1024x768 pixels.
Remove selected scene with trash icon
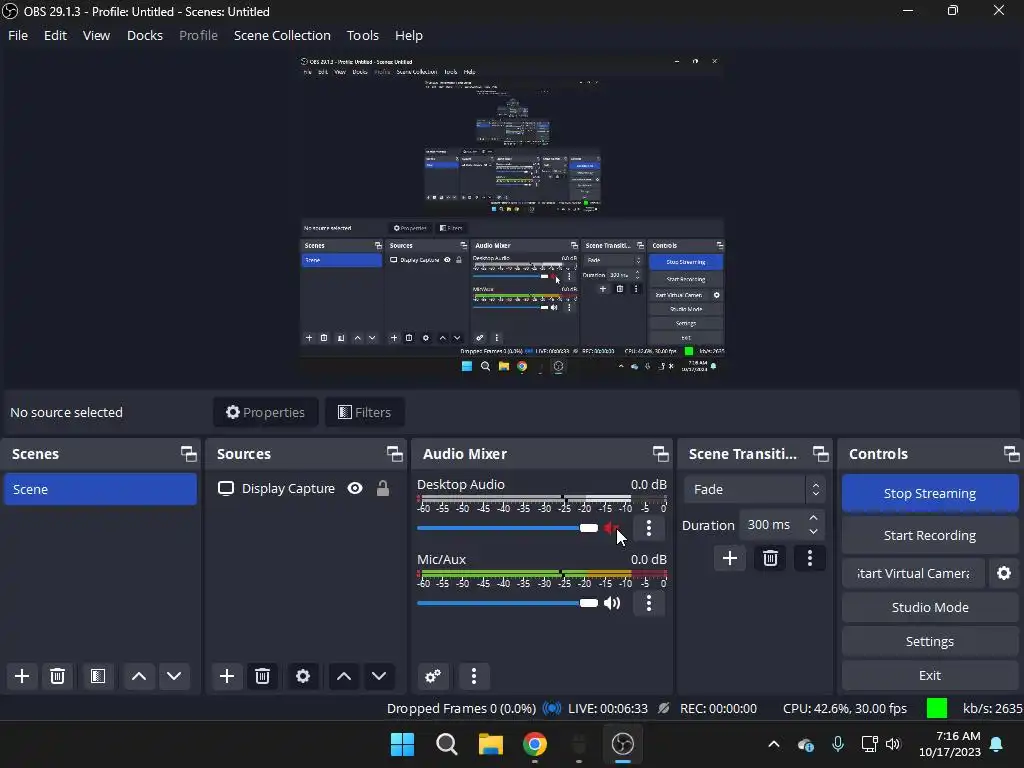pos(57,676)
